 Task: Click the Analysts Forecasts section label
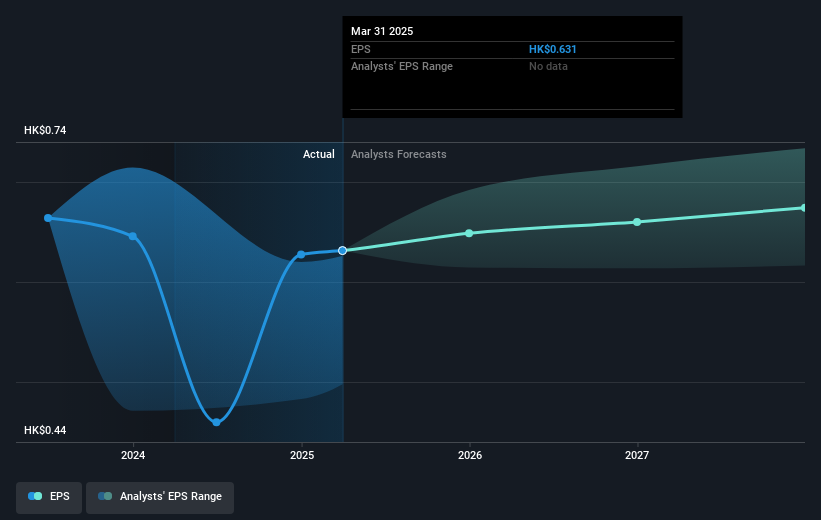[398, 154]
